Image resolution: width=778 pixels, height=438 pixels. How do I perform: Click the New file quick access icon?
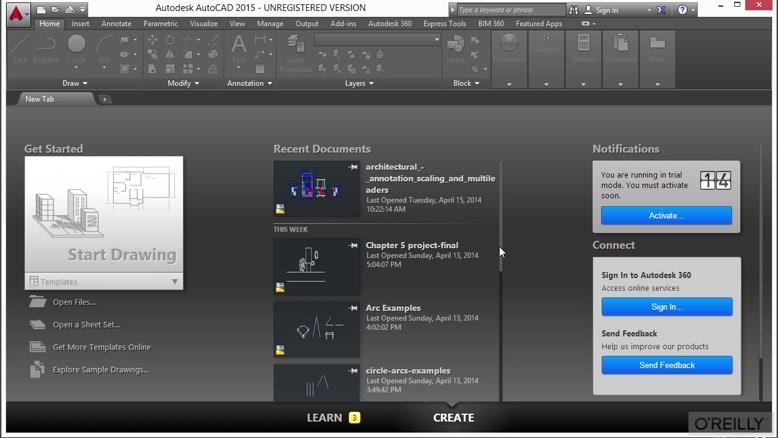pyautogui.click(x=42, y=9)
